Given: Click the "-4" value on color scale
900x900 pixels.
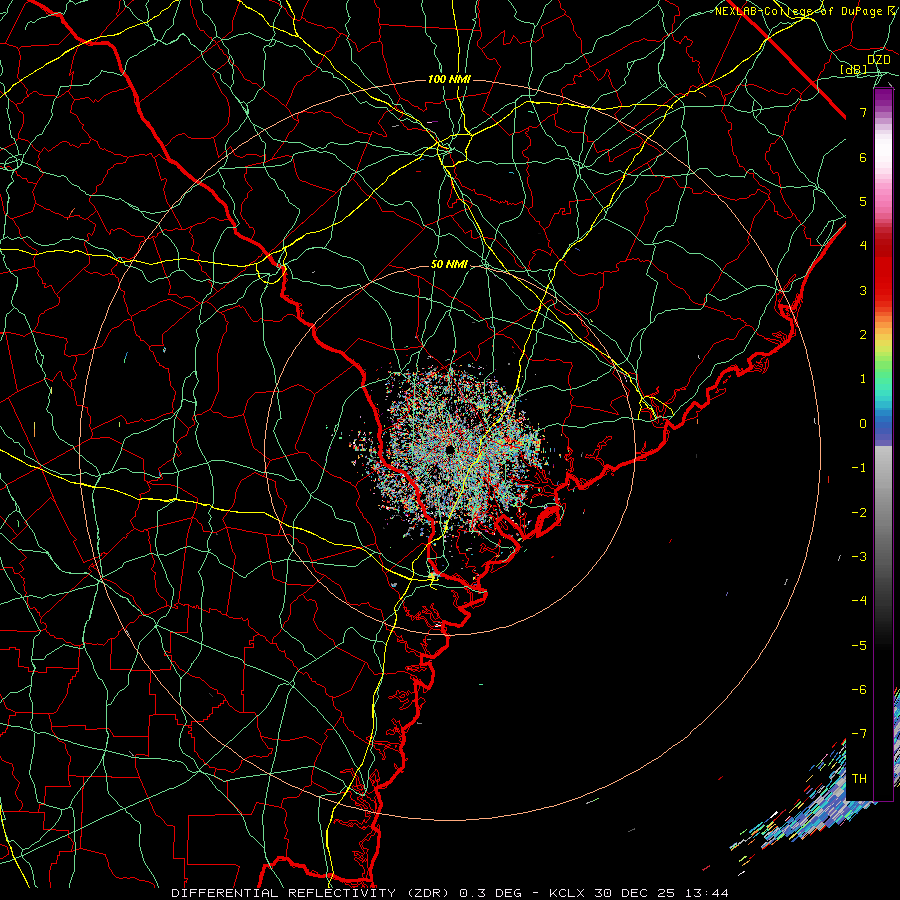Looking at the screenshot, I should click(x=859, y=601).
